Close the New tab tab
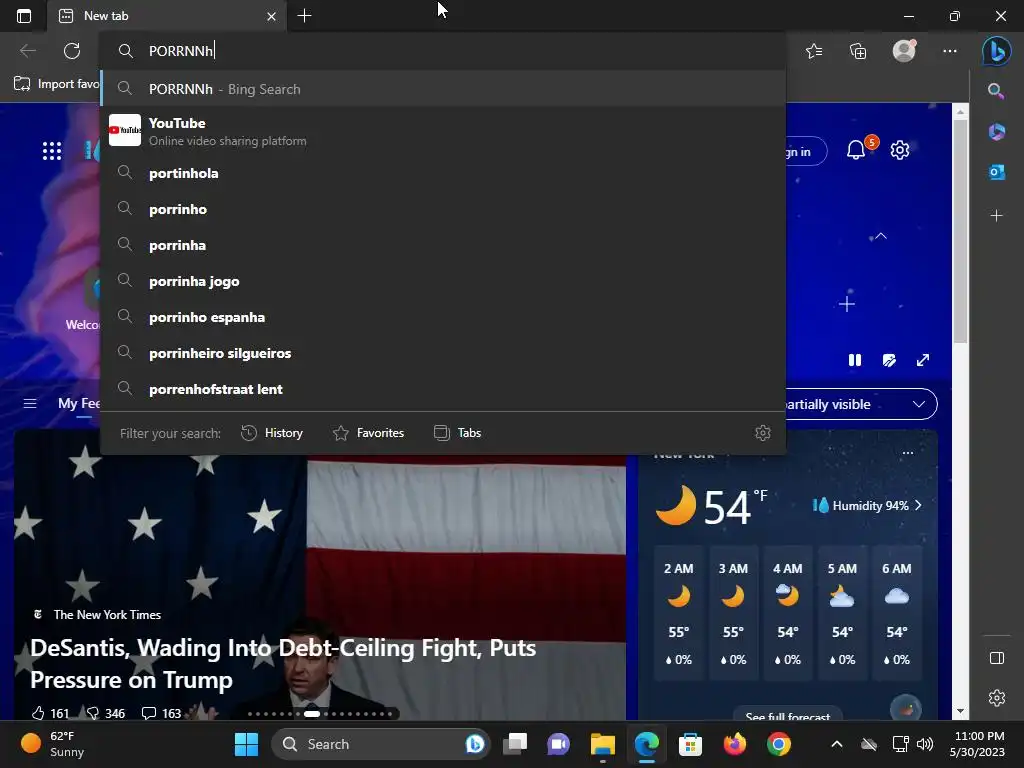The image size is (1024, 768). [x=271, y=16]
